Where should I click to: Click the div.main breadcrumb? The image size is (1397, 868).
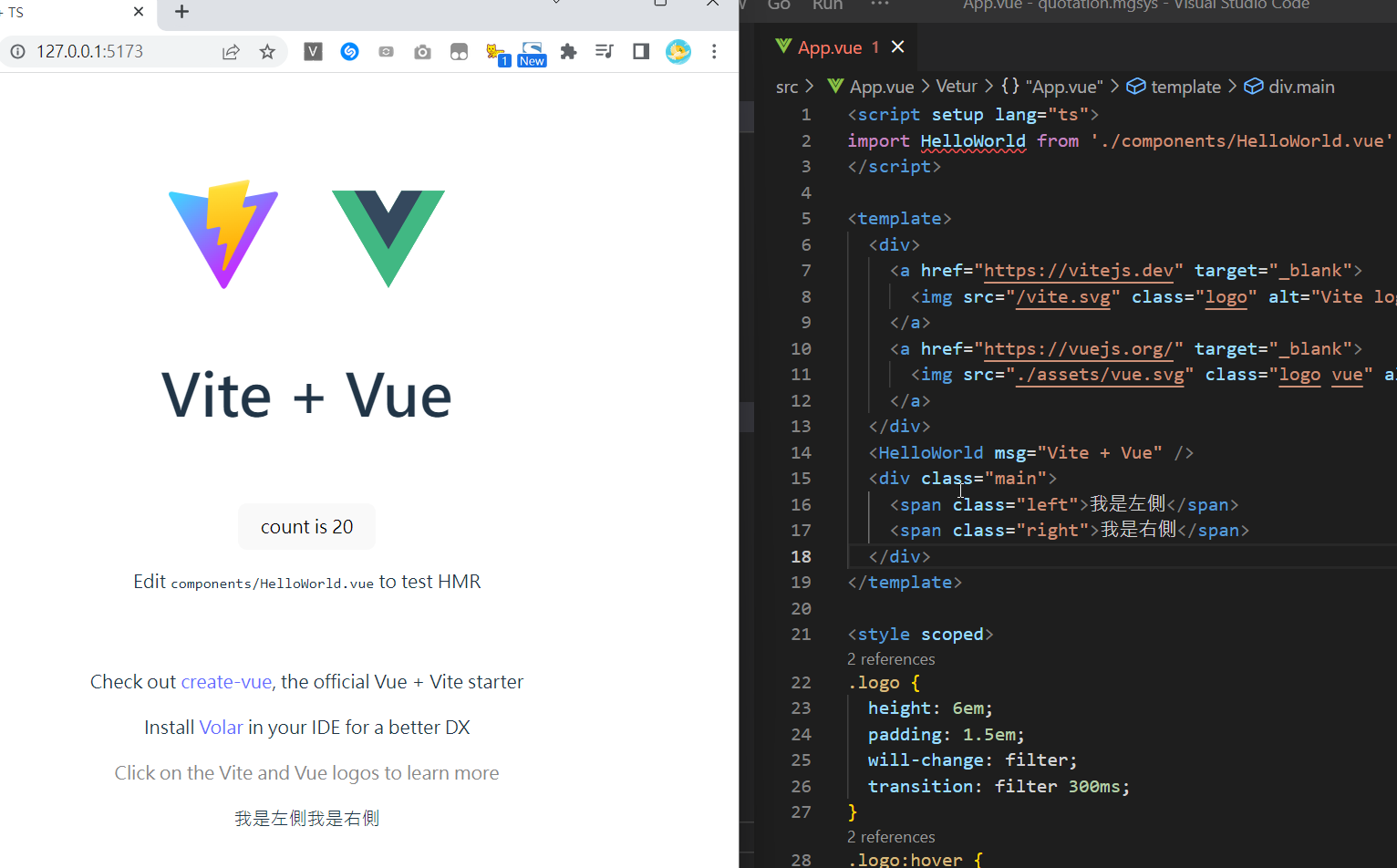pyautogui.click(x=1289, y=87)
